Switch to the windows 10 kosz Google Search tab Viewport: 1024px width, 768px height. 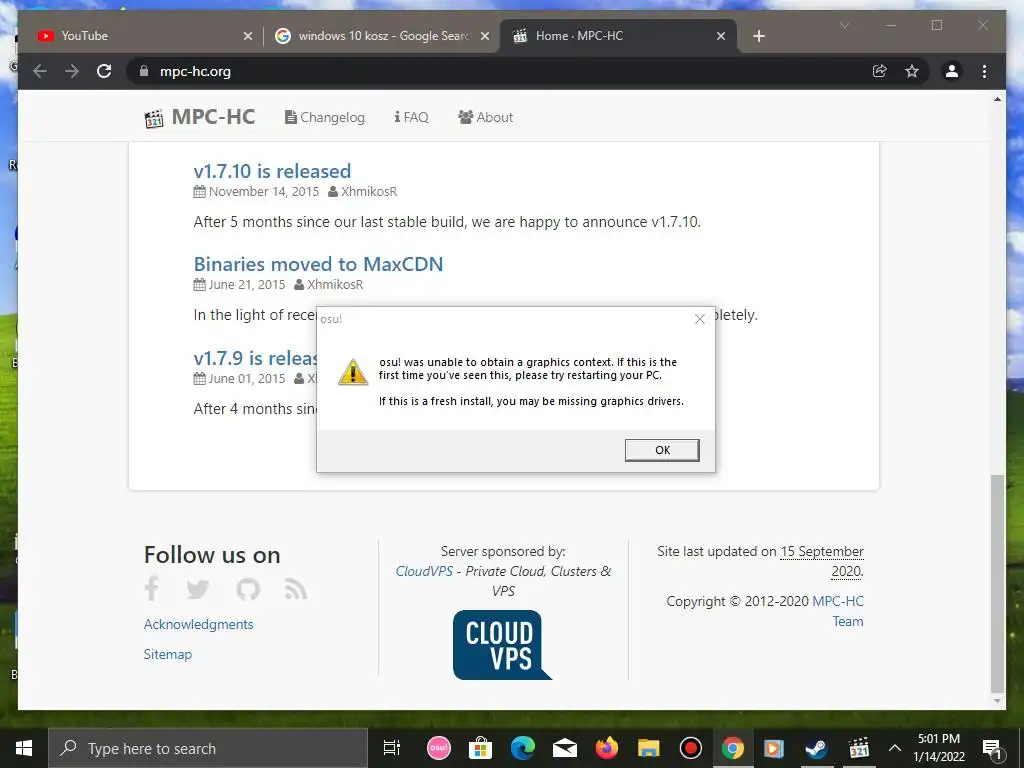382,36
